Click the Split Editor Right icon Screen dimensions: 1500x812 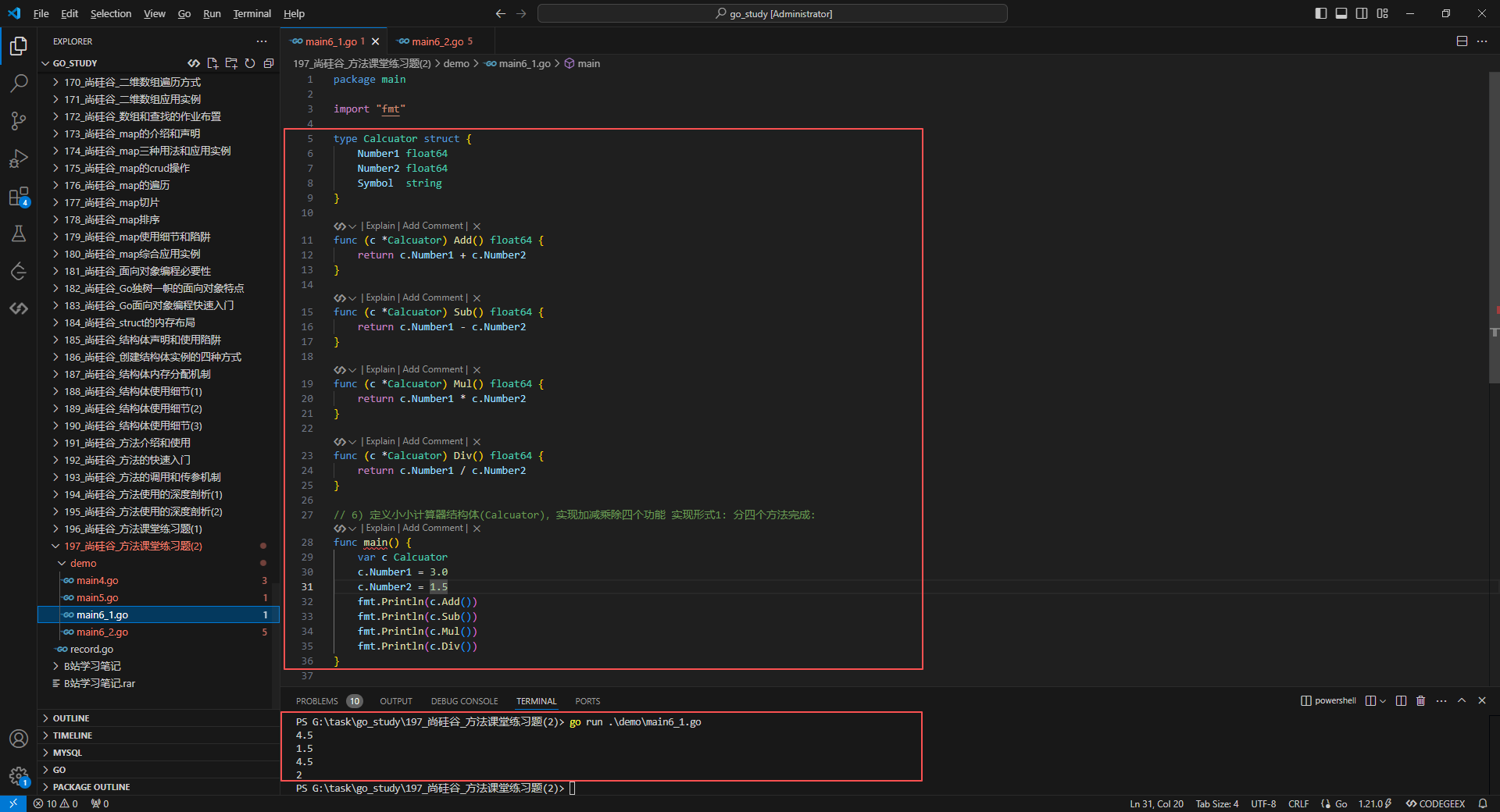(x=1462, y=41)
